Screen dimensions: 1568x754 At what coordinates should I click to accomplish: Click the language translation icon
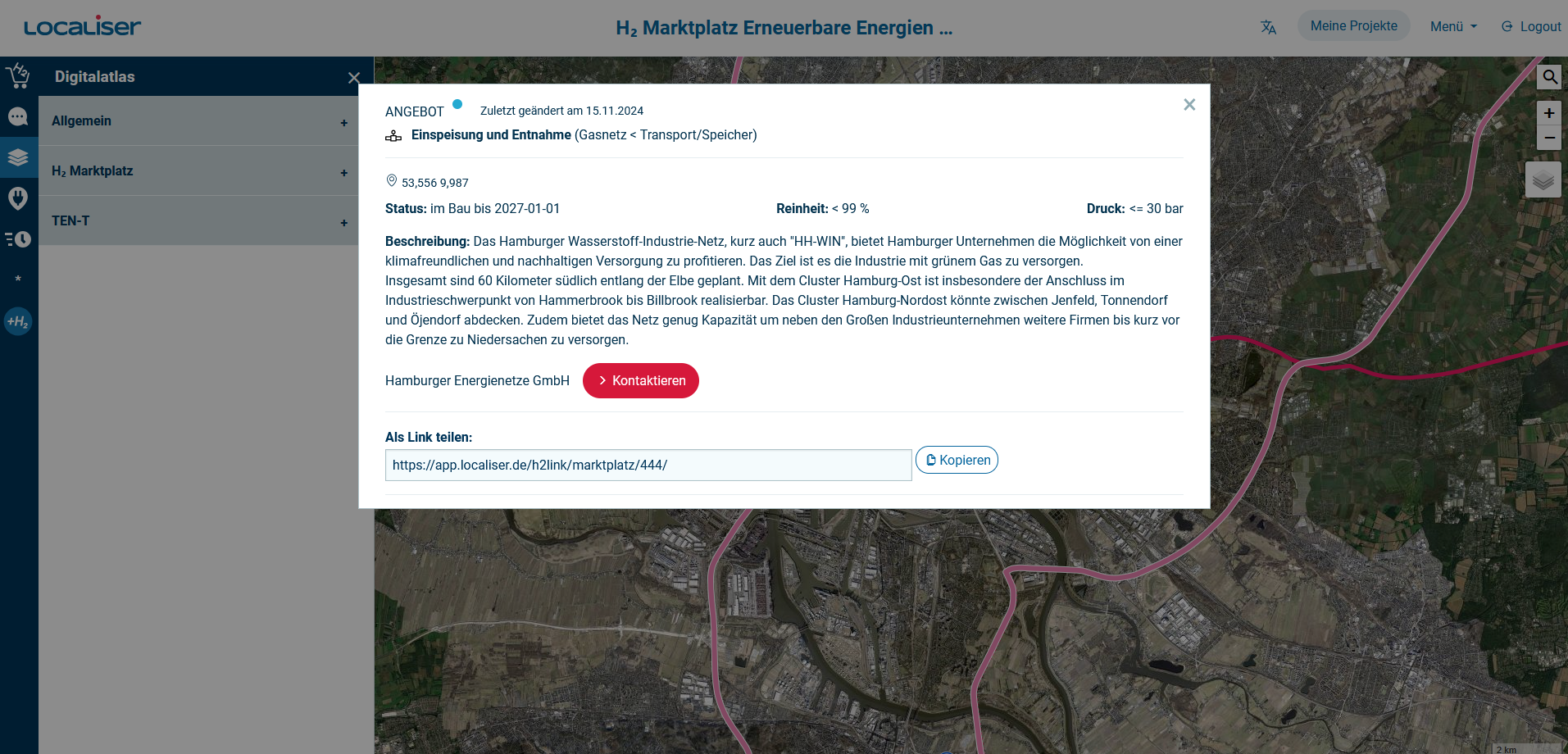pyautogui.click(x=1268, y=27)
